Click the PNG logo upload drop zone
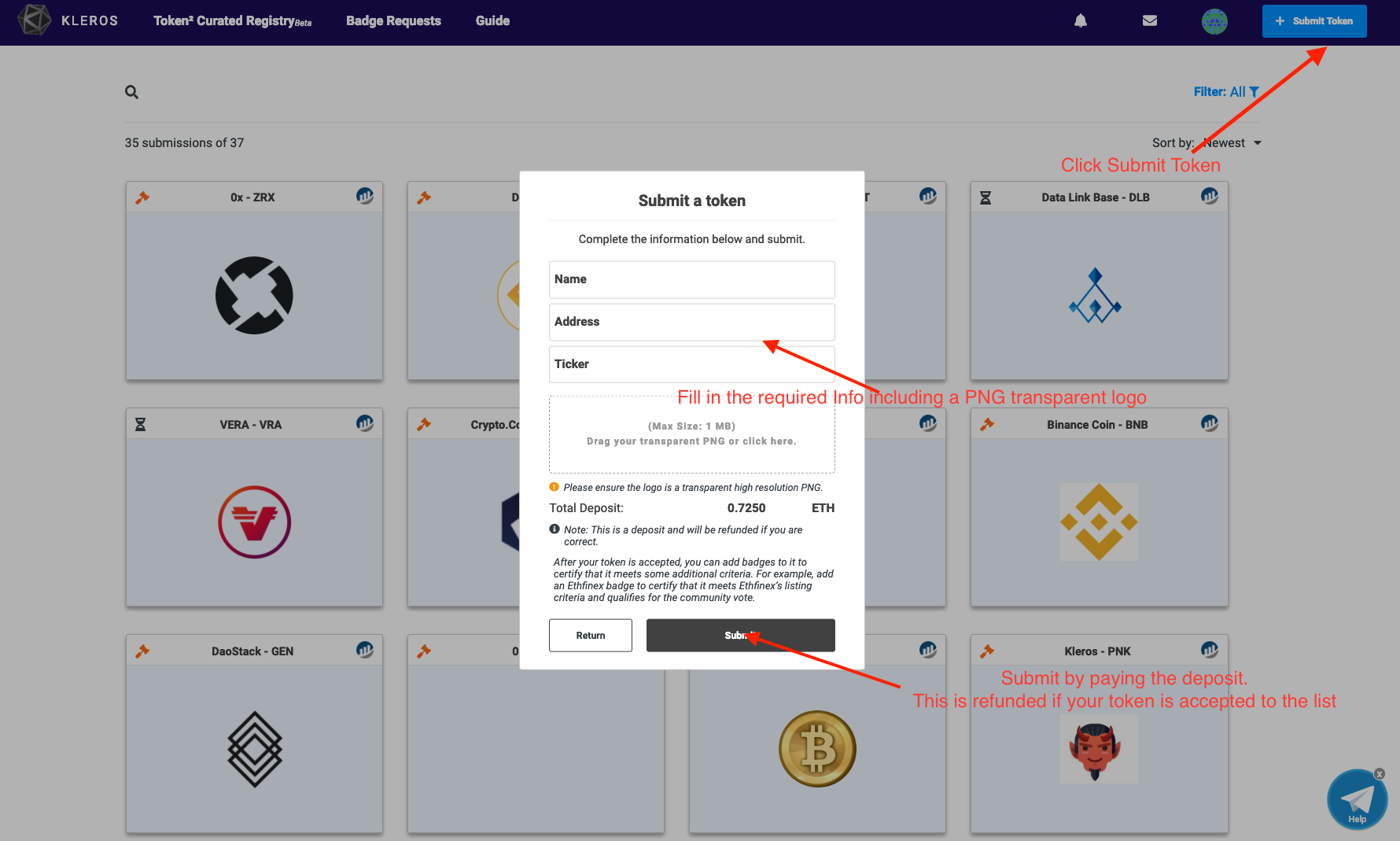 coord(692,434)
